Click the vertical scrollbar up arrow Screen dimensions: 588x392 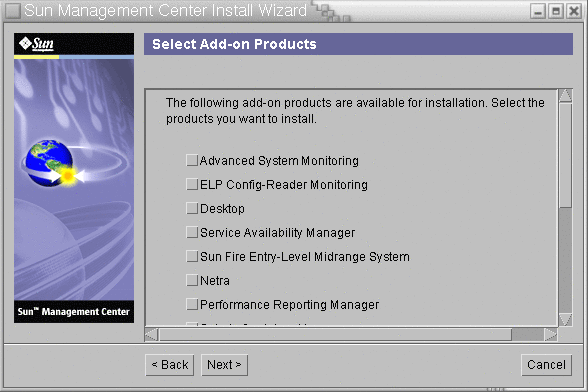click(565, 96)
